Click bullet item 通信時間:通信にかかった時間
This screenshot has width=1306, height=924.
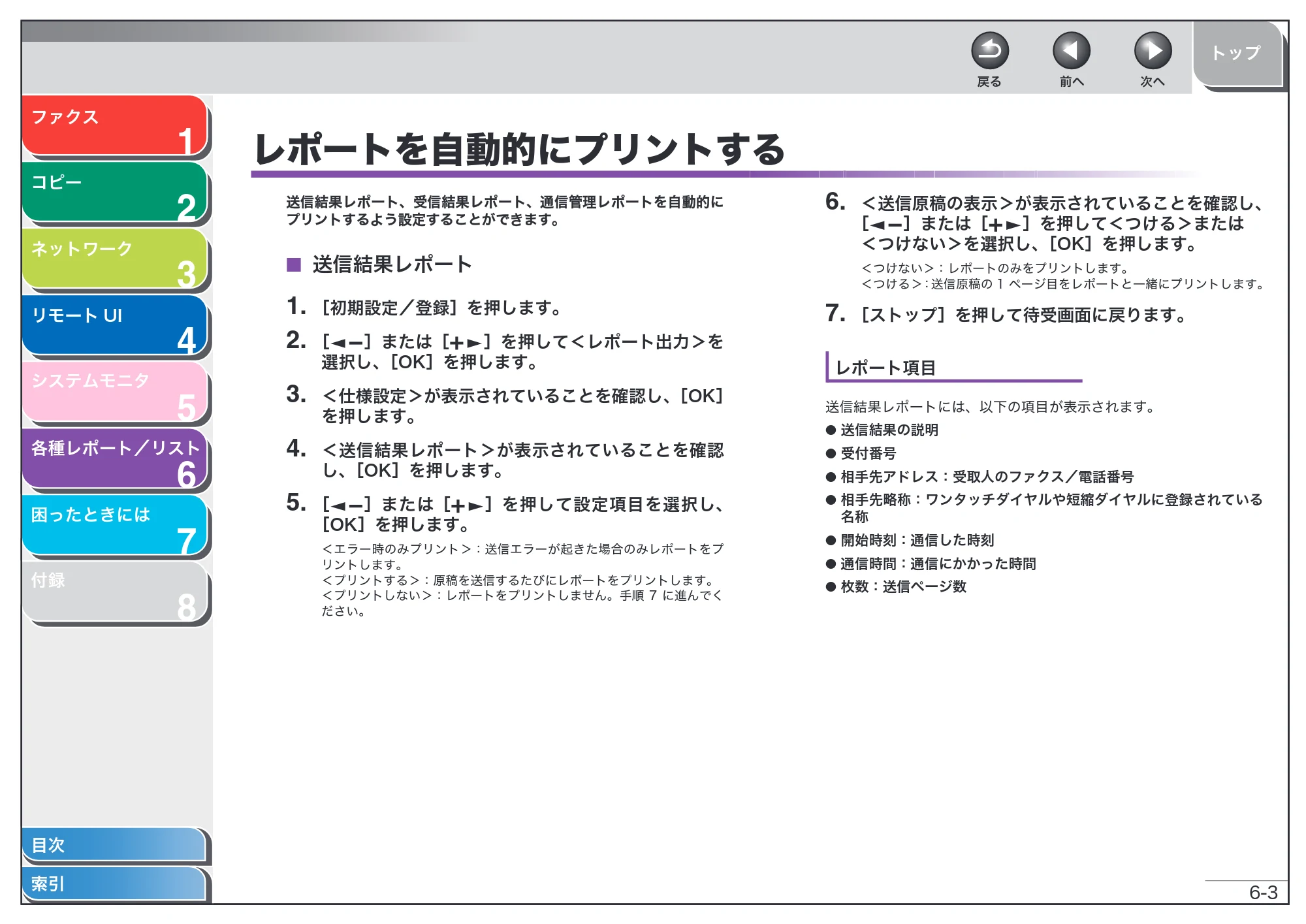[938, 564]
